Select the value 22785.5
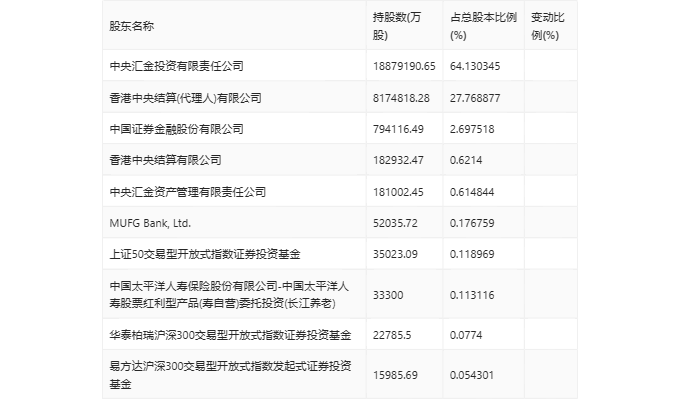Image resolution: width=680 pixels, height=399 pixels. click(x=392, y=335)
